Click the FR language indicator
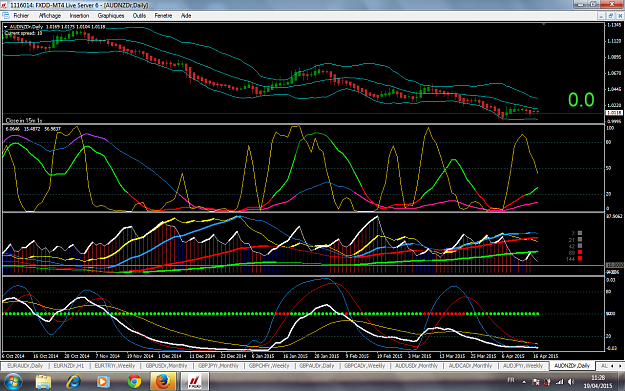 pyautogui.click(x=511, y=380)
